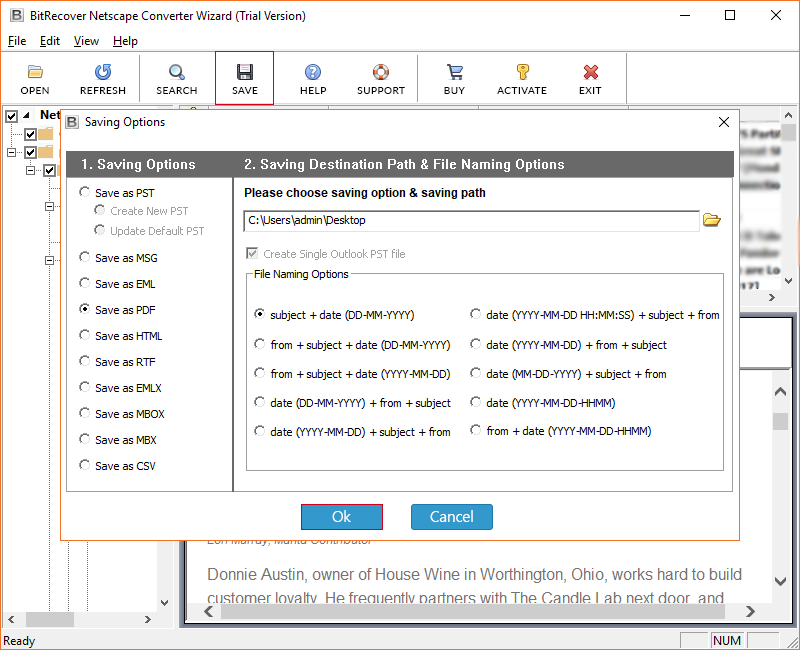Open the Edit menu
This screenshot has height=650, width=800.
click(49, 41)
